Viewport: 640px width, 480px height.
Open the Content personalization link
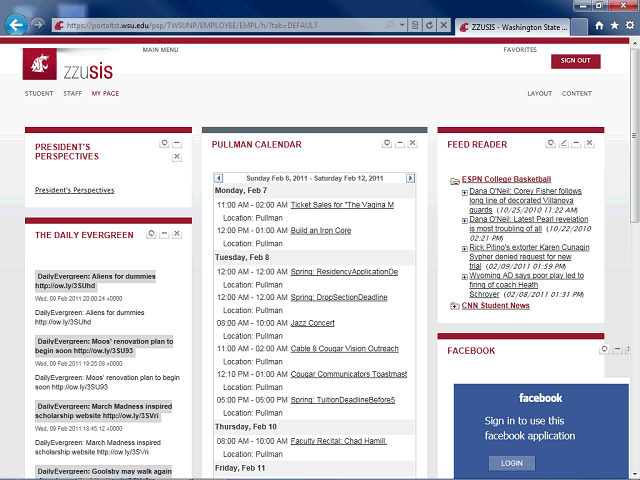pyautogui.click(x=577, y=93)
